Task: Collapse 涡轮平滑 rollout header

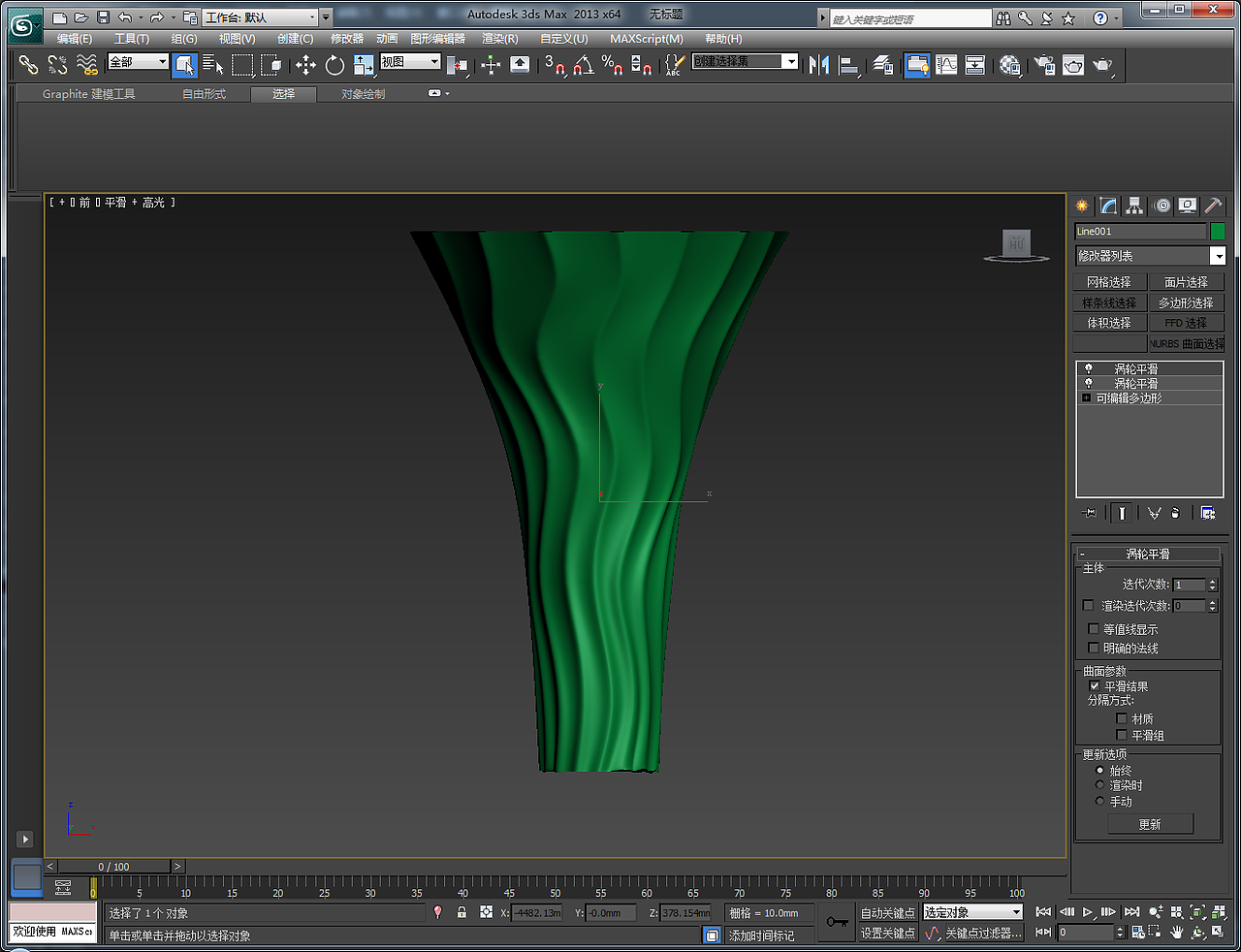Action: (1148, 554)
